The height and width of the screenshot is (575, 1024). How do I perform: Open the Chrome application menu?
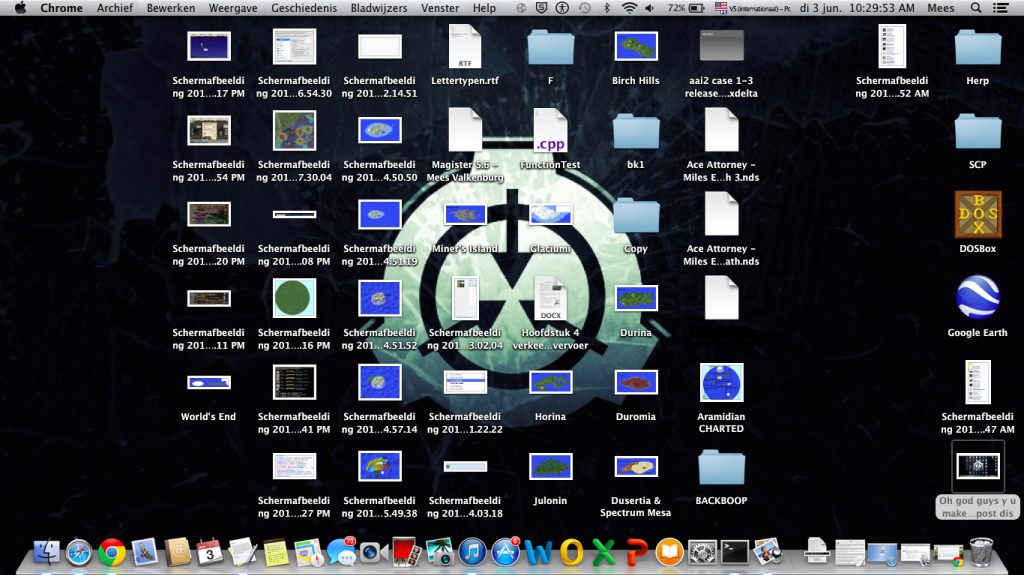click(61, 8)
